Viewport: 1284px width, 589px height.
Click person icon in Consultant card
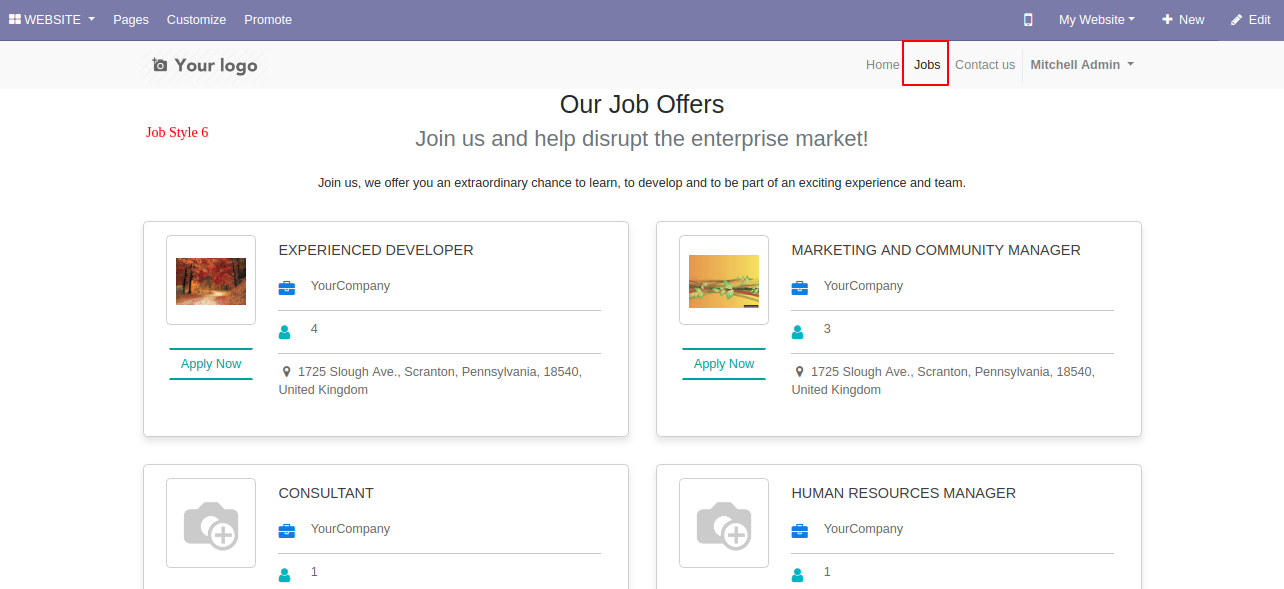285,574
